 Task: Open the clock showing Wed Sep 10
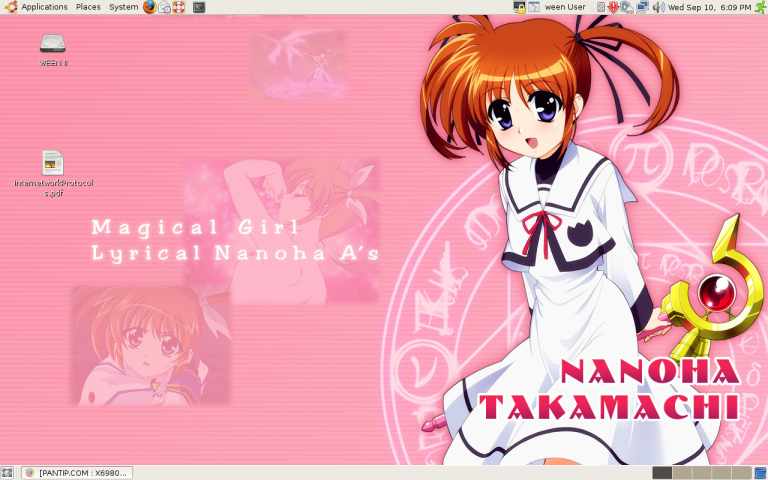pos(709,7)
